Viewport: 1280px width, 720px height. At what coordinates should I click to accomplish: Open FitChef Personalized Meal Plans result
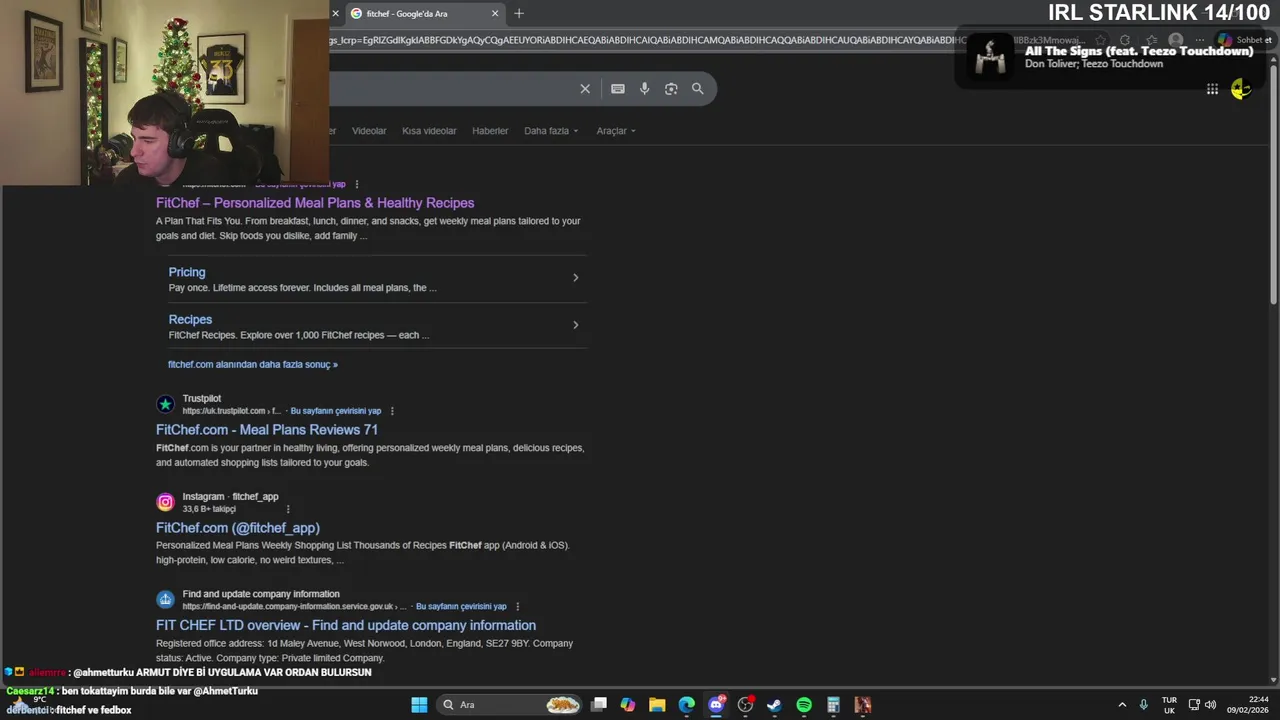click(315, 203)
